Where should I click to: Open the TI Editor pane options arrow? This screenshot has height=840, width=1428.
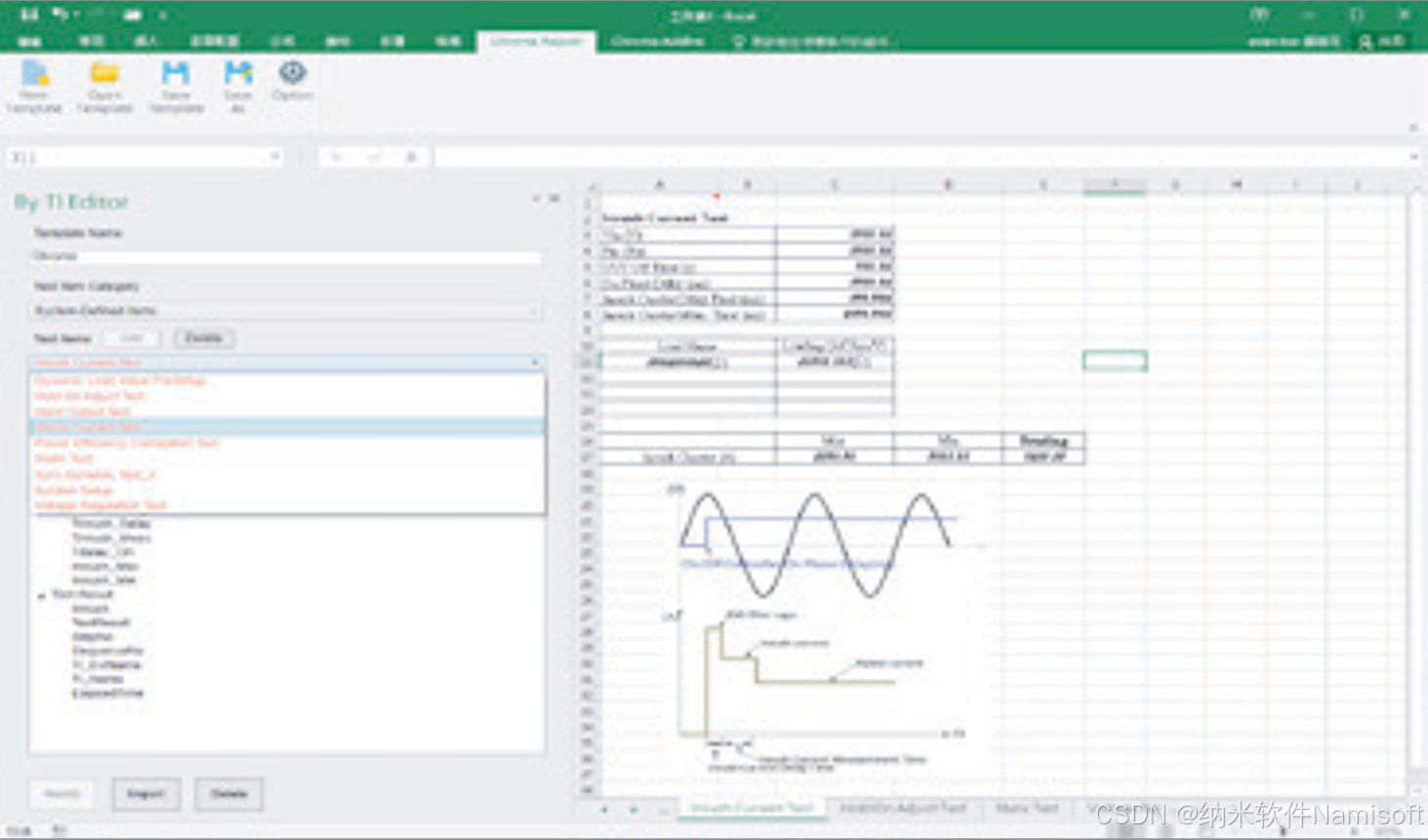[x=536, y=198]
